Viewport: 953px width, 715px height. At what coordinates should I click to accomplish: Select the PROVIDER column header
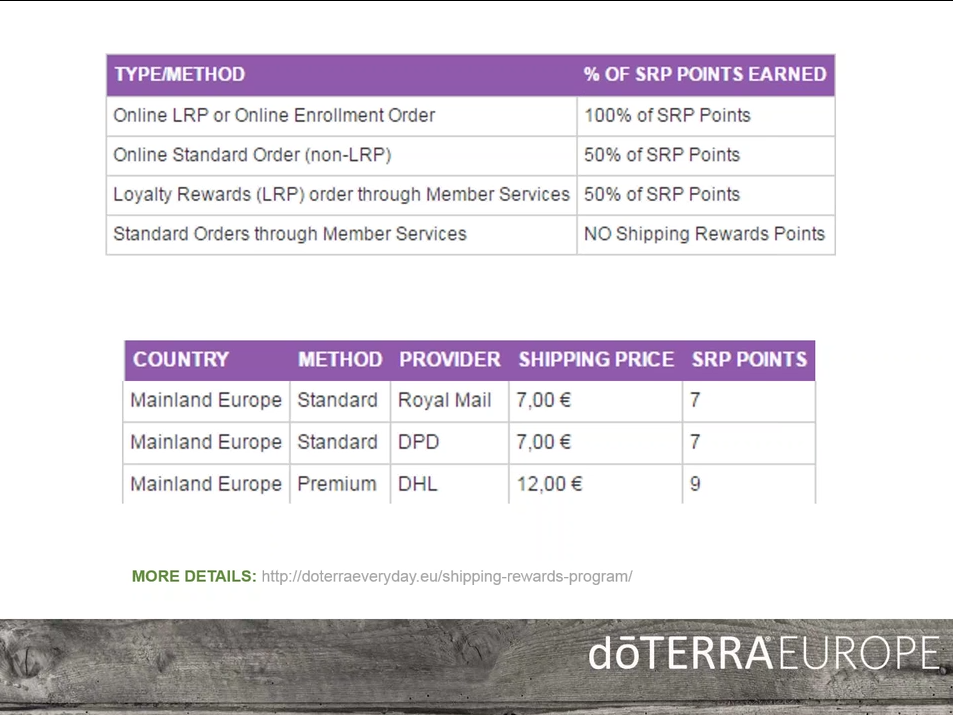[x=450, y=359]
